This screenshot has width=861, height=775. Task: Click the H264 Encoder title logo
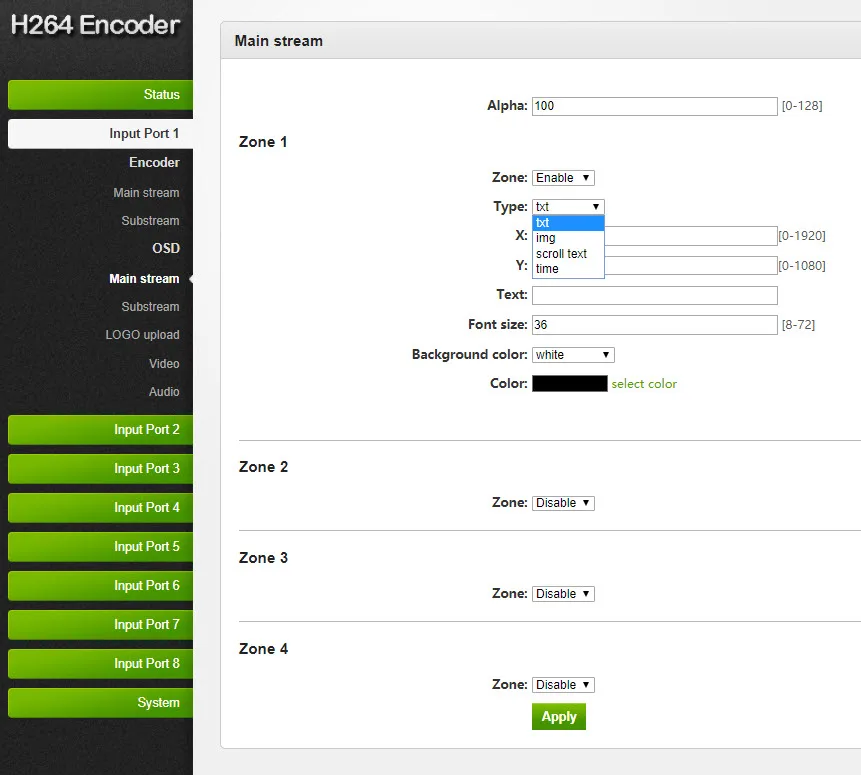coord(96,25)
